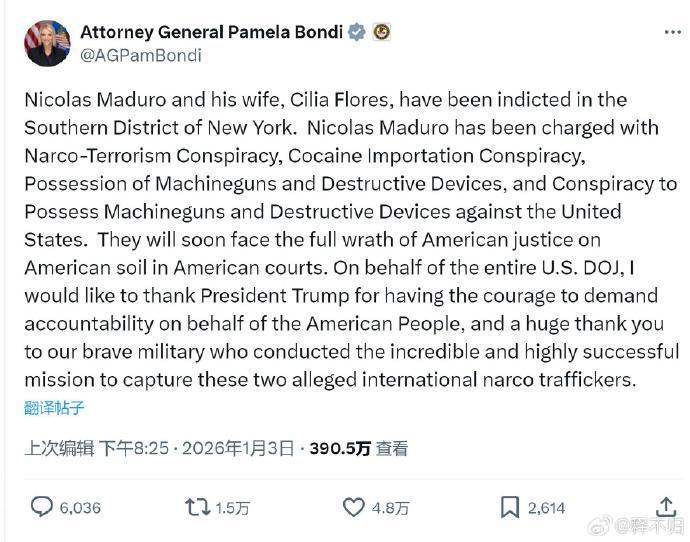Like the post with the heart icon
The width and height of the screenshot is (690, 542).
click(x=354, y=507)
